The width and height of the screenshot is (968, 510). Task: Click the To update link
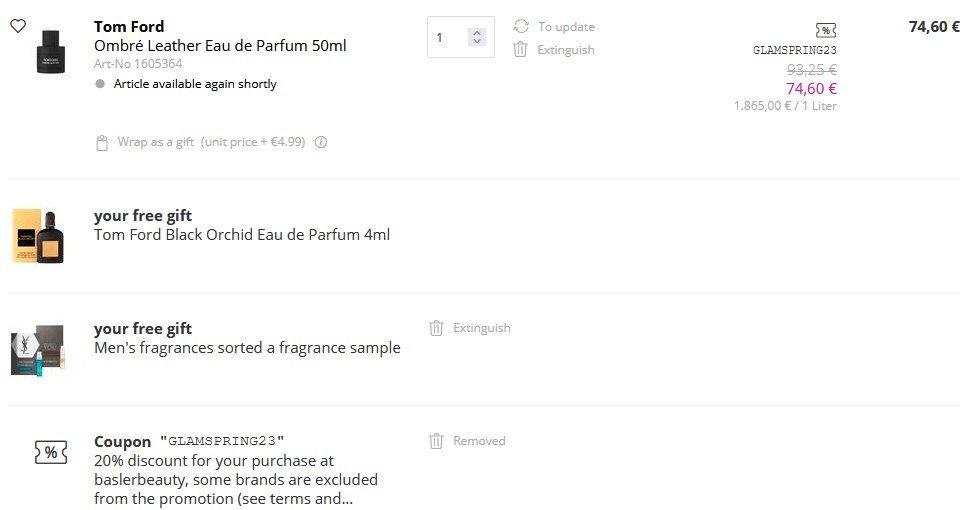click(566, 27)
